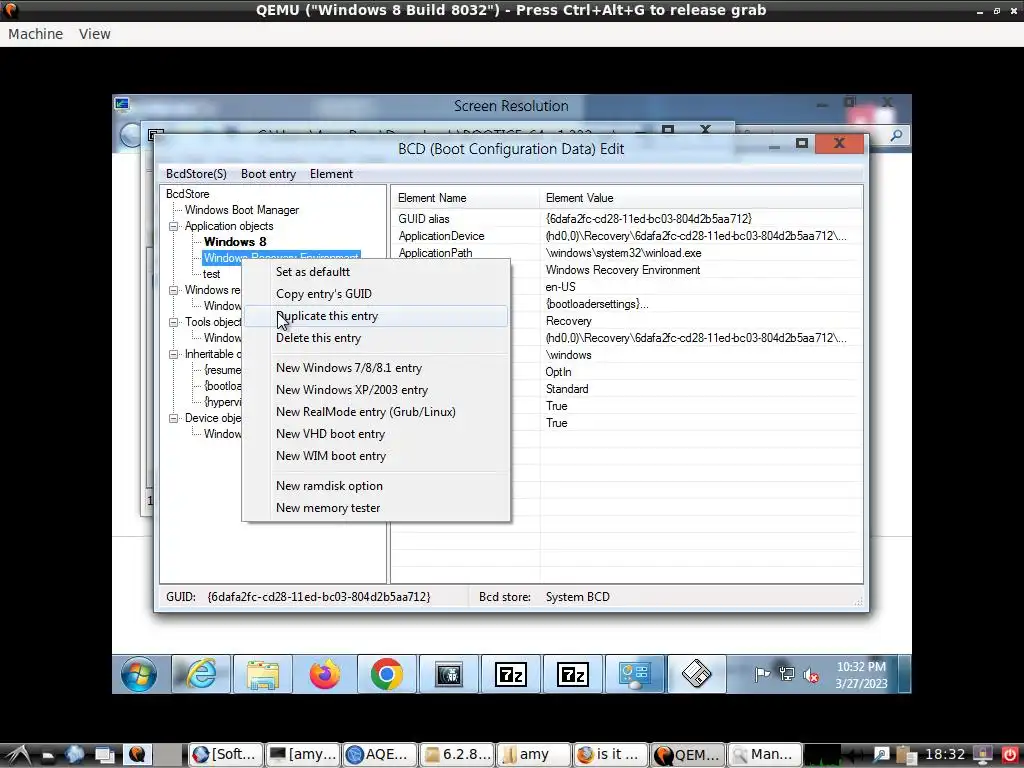Click the {bootloadersettings}... value
1024x768 pixels.
(x=597, y=304)
